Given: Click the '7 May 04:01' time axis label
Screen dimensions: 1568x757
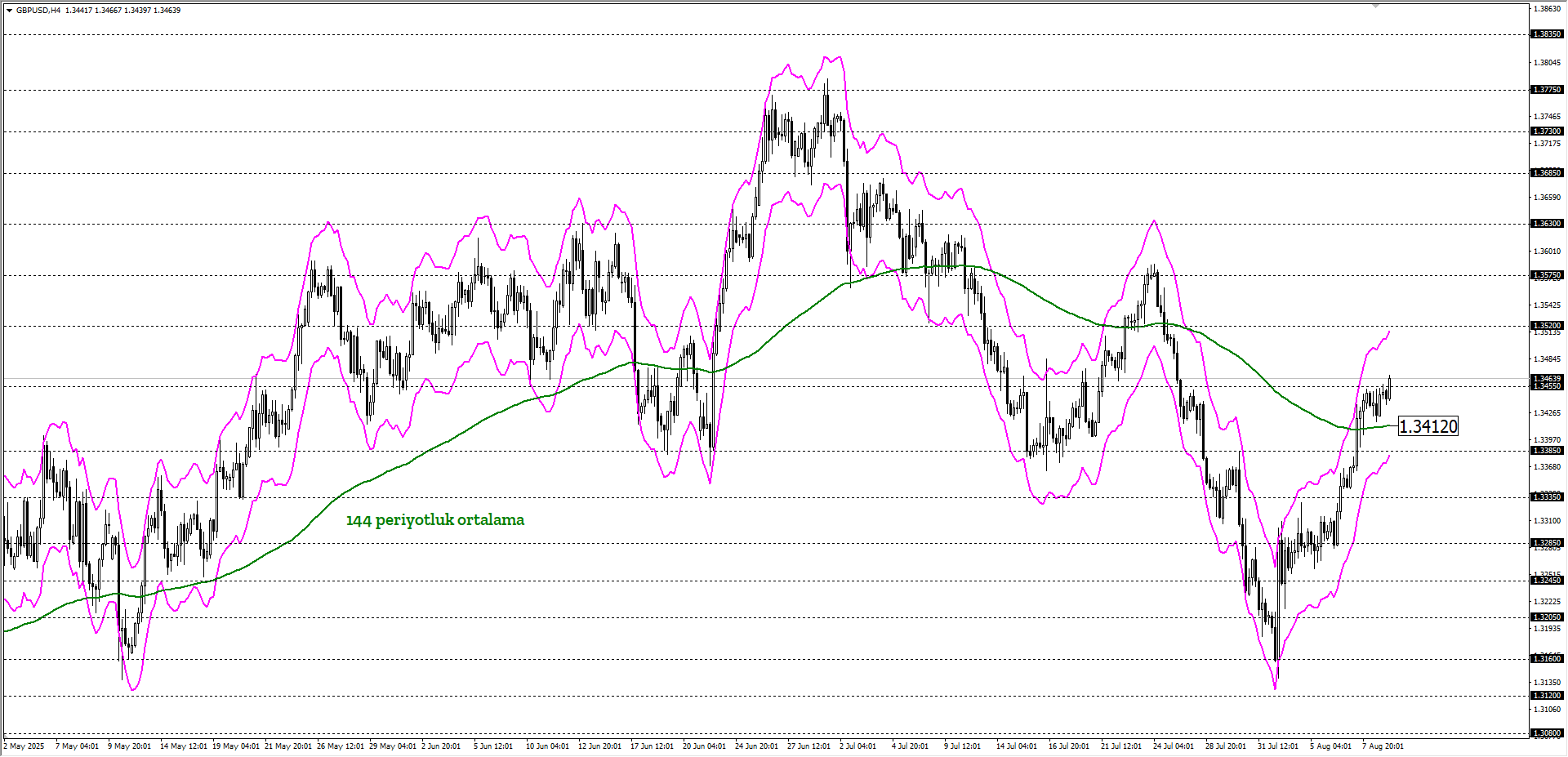Looking at the screenshot, I should pyautogui.click(x=77, y=746).
